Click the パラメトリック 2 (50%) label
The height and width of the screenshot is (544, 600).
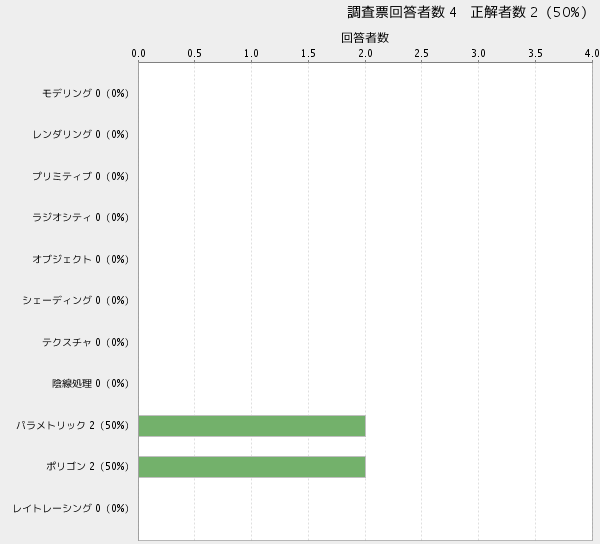72,425
